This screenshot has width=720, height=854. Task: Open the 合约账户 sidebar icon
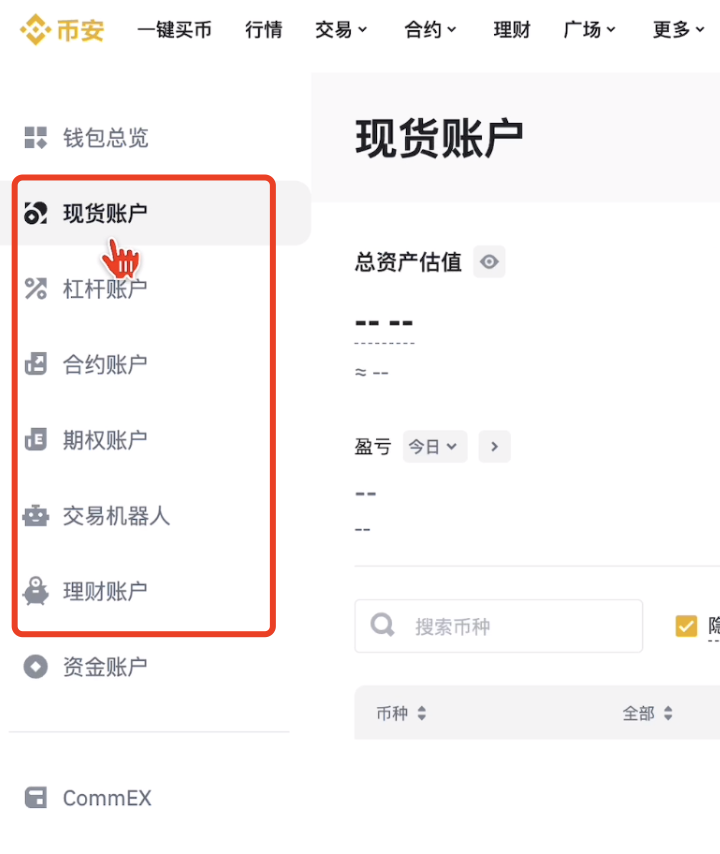point(36,364)
